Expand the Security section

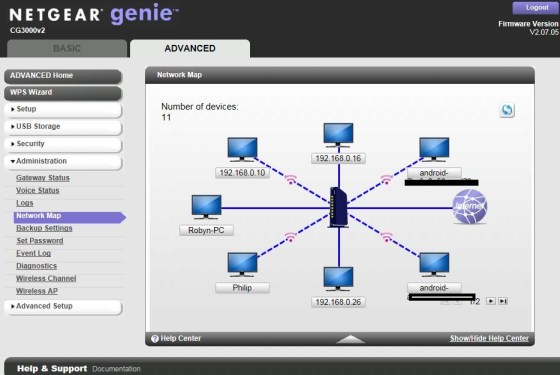pyautogui.click(x=63, y=144)
